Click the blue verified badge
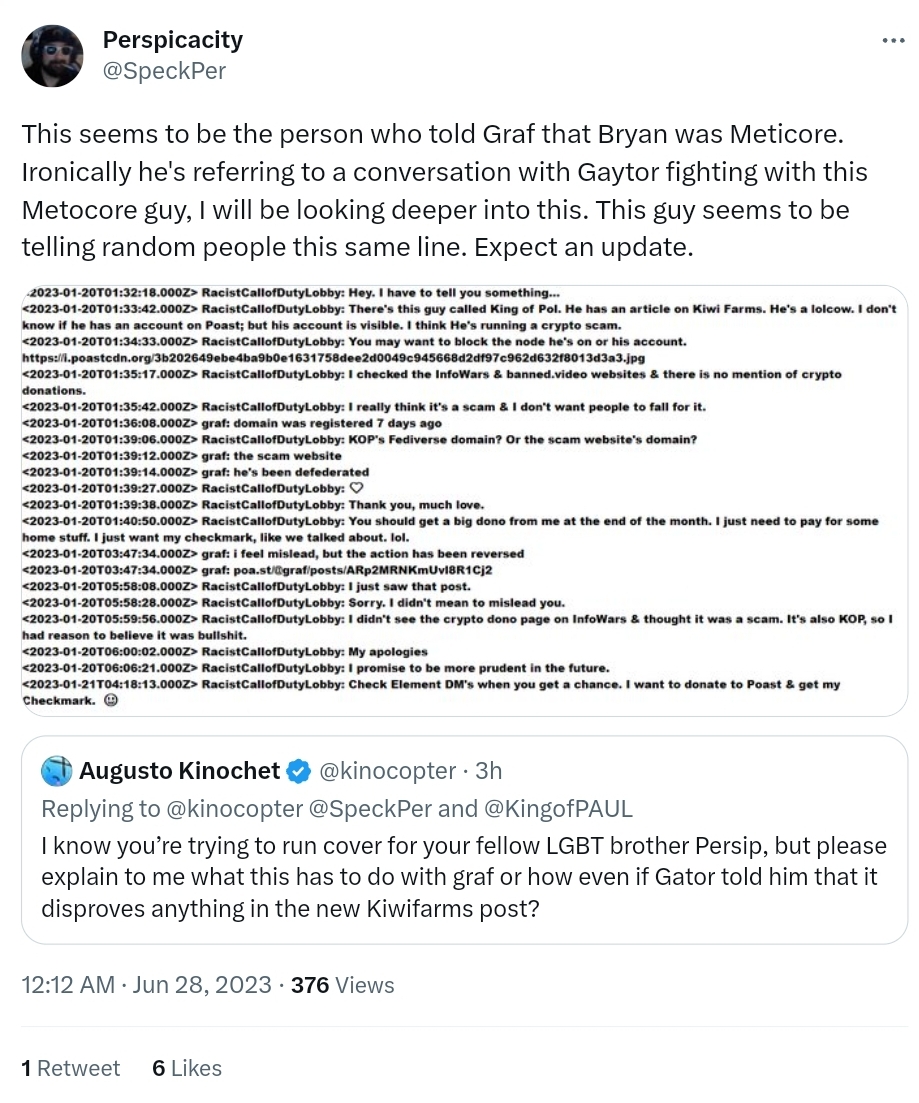Image resolution: width=919 pixels, height=1103 pixels. tap(298, 771)
